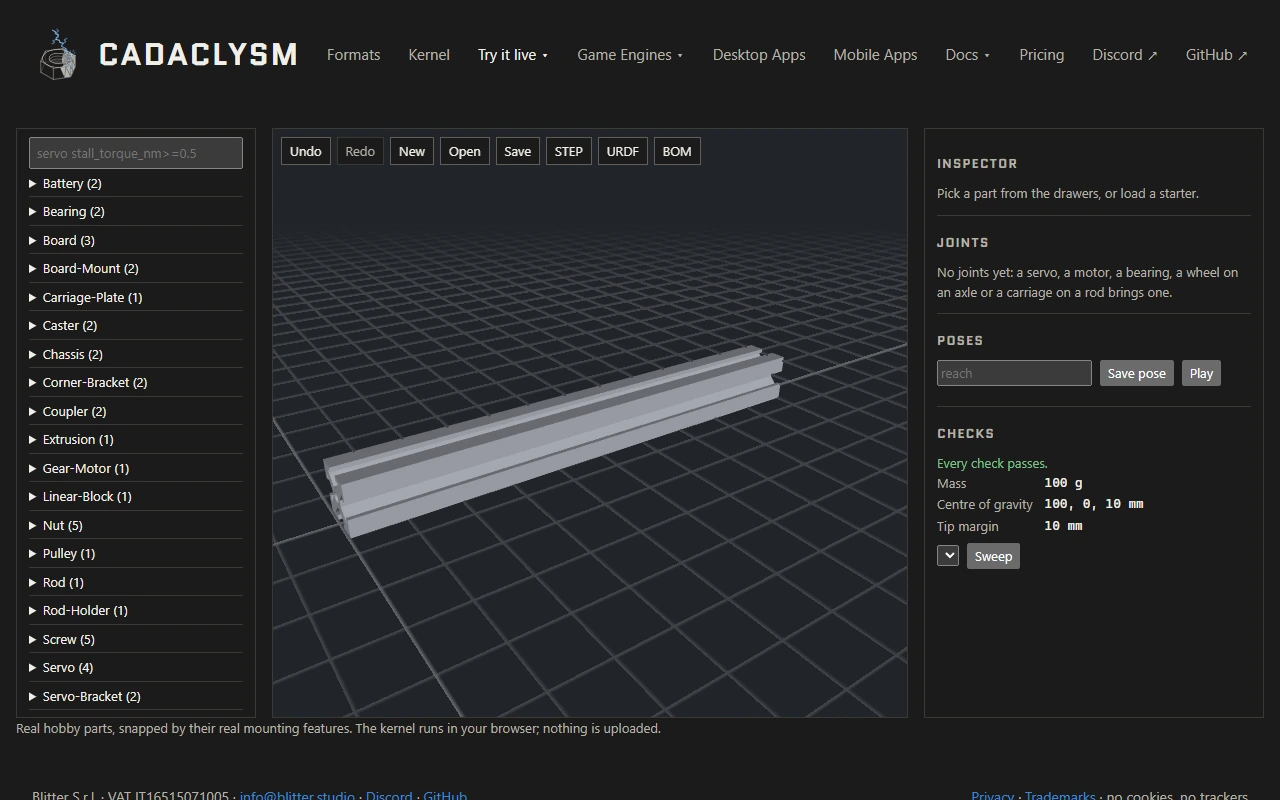Go to the Formats page
This screenshot has height=800, width=1280.
coord(354,55)
